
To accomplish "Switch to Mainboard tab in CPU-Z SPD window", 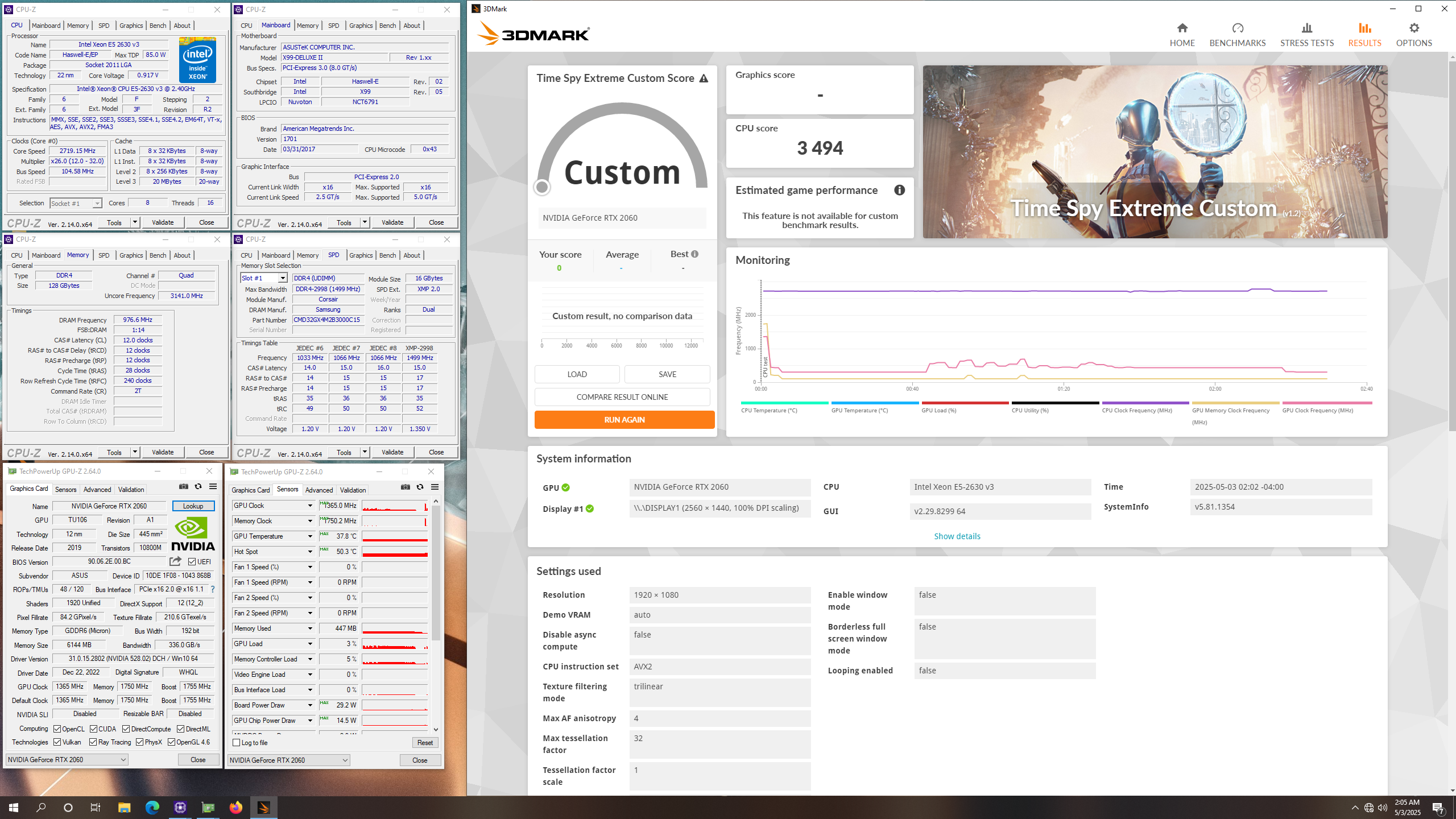I will click(x=276, y=255).
